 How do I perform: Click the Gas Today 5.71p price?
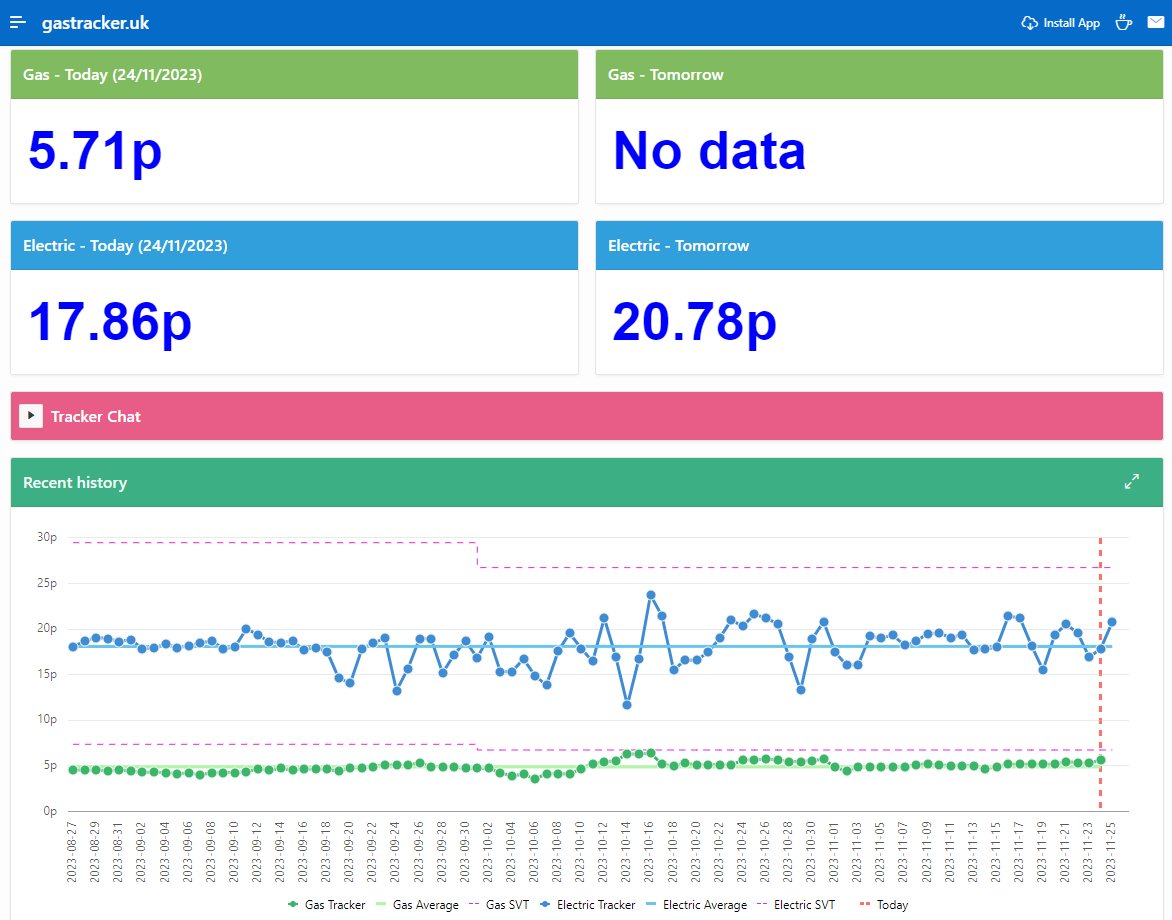pyautogui.click(x=95, y=151)
